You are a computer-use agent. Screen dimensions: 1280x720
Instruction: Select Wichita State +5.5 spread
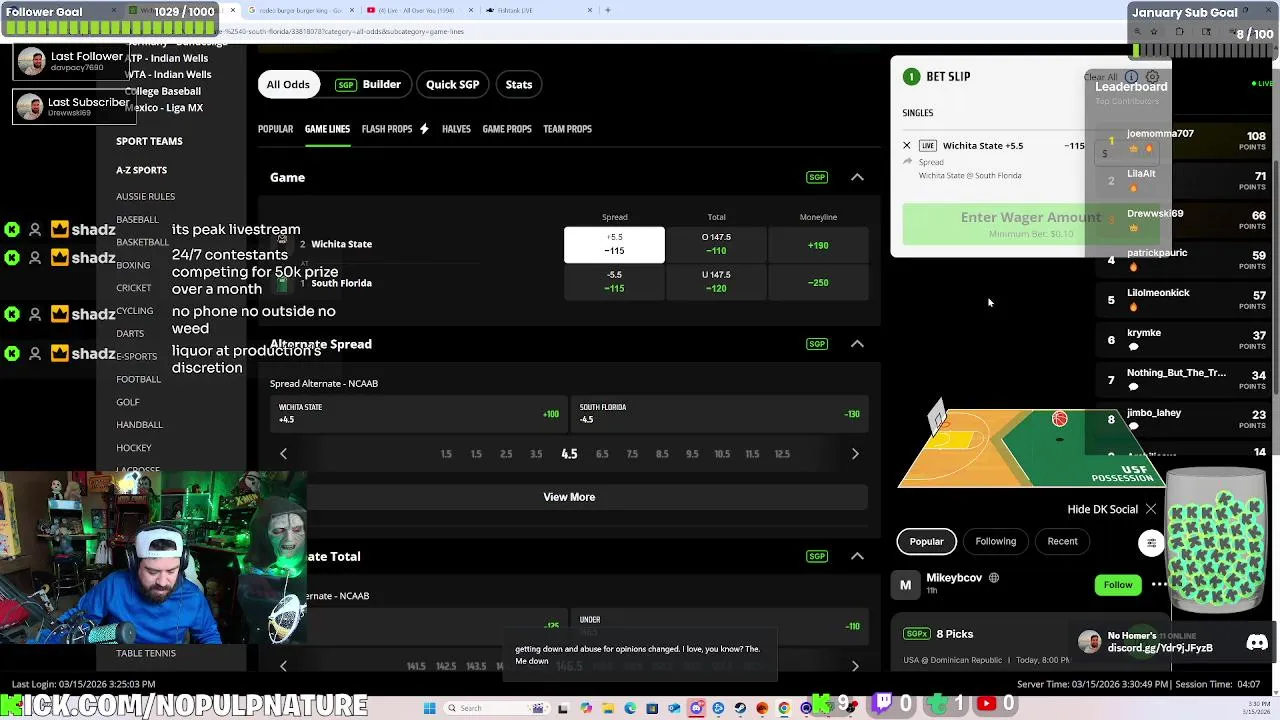point(614,245)
